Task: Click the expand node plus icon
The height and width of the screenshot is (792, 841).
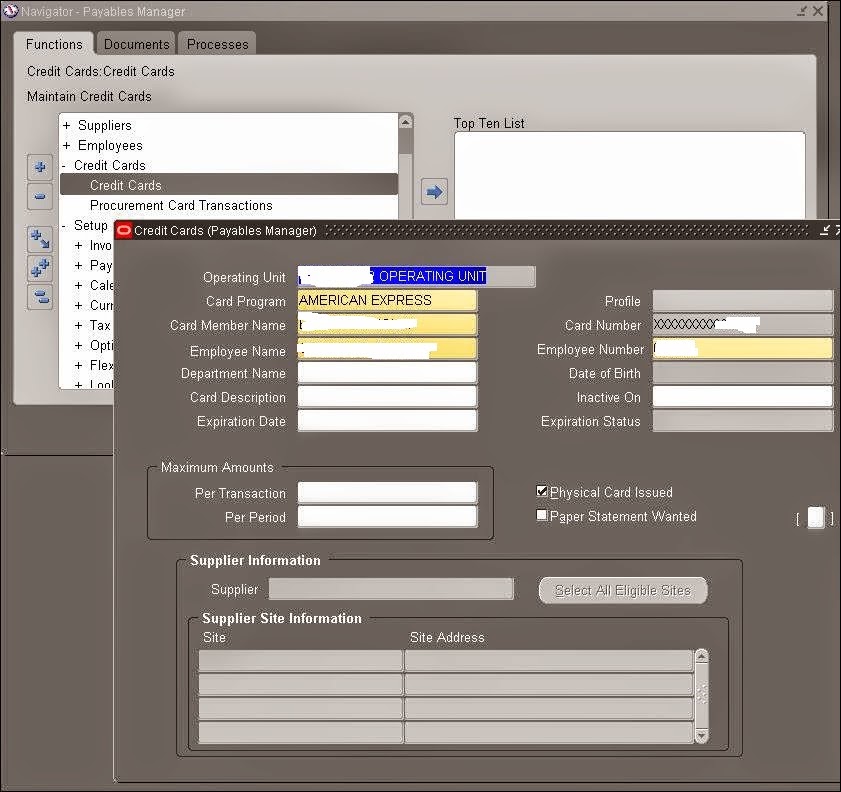Action: (39, 168)
